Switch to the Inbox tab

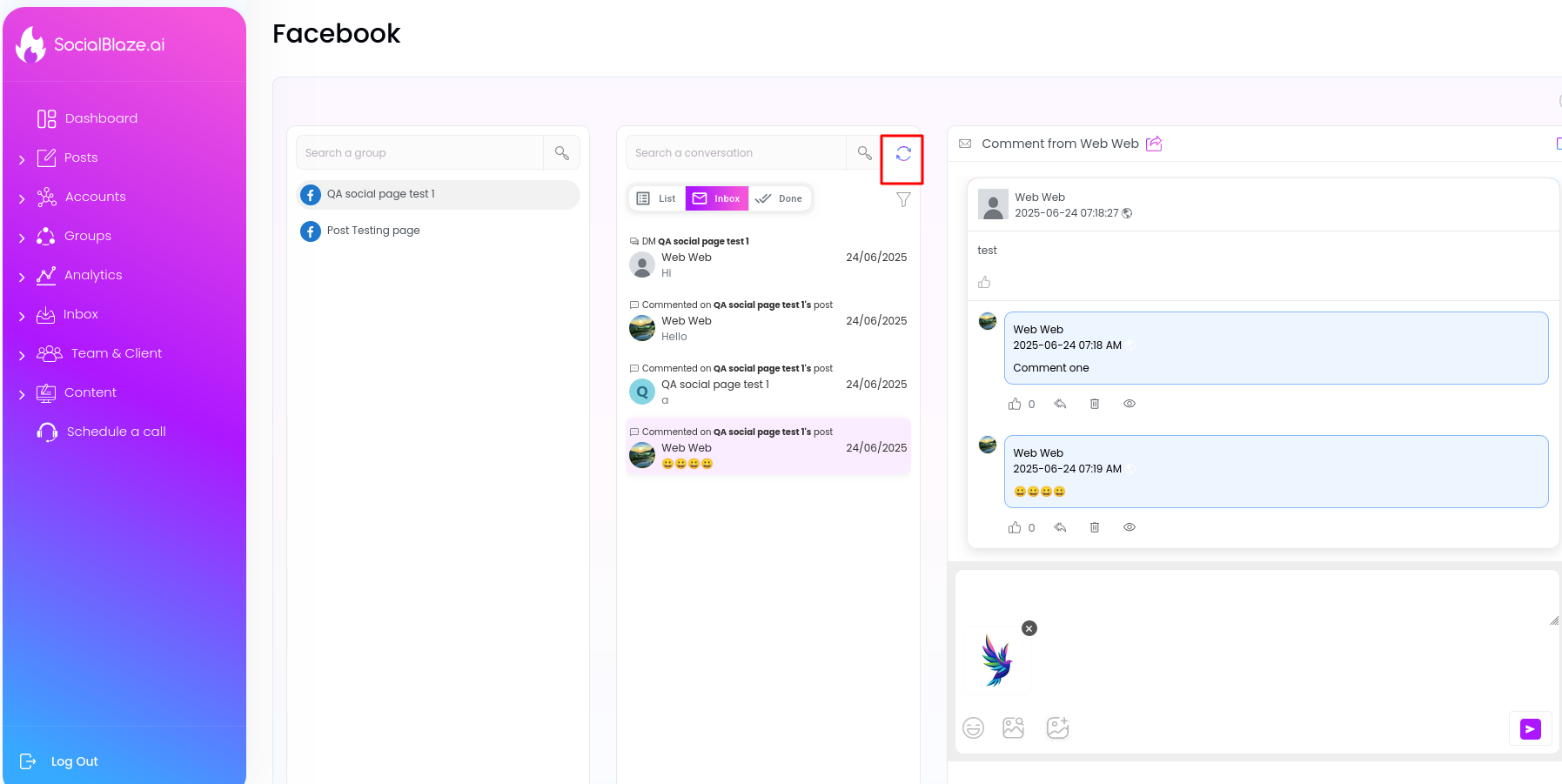click(716, 198)
